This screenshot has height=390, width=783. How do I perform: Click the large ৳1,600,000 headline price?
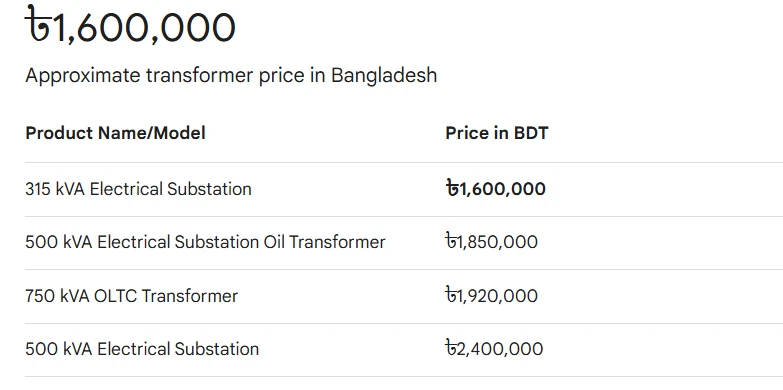point(130,25)
